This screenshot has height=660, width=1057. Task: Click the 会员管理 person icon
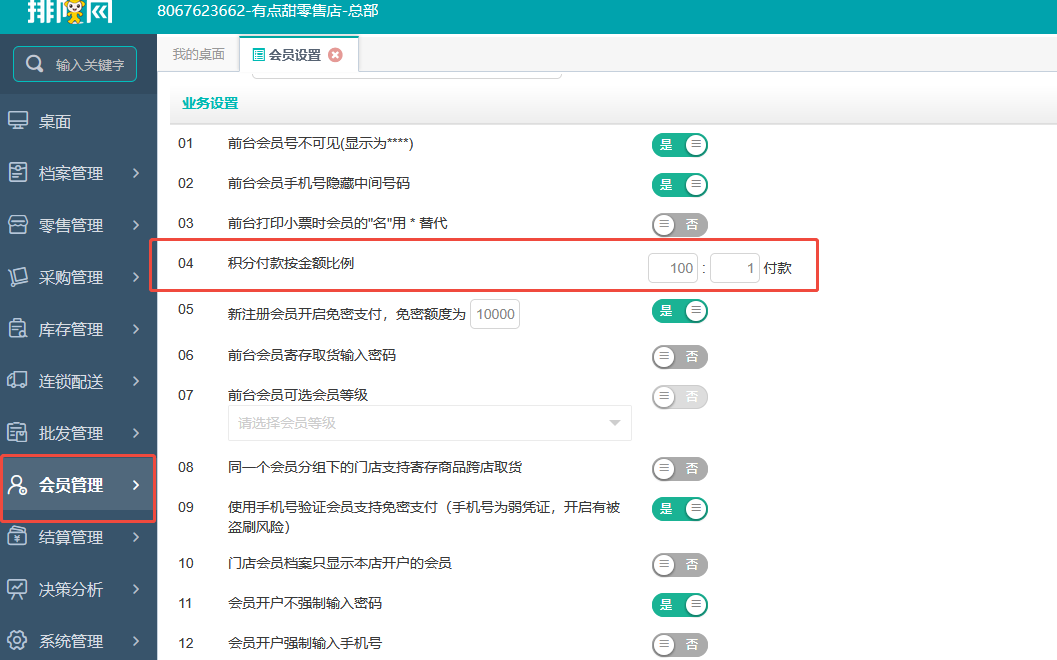click(18, 485)
